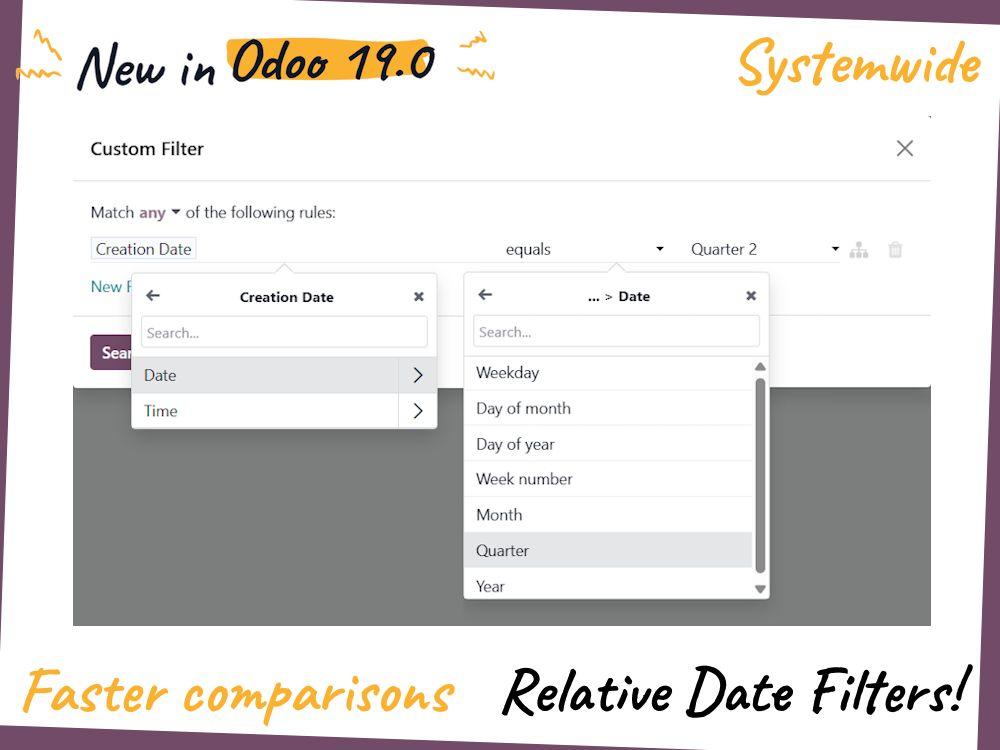Viewport: 1000px width, 750px height.
Task: Choose the Week number option
Action: (608, 479)
